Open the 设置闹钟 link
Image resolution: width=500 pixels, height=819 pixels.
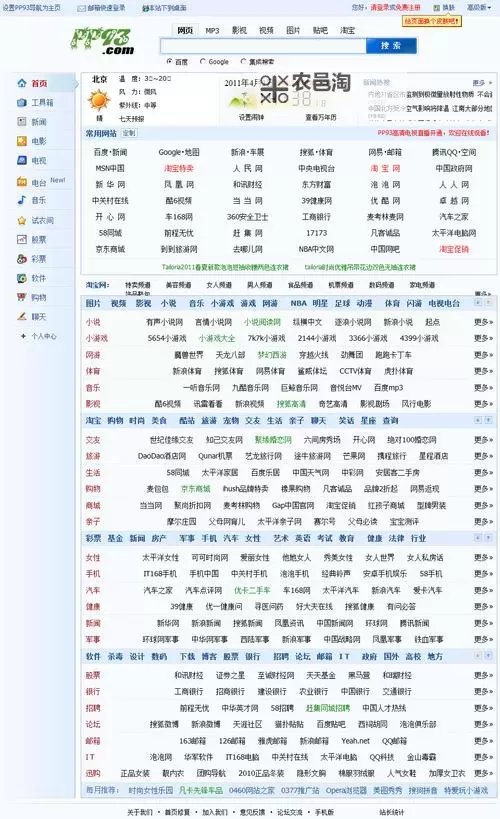coord(251,118)
